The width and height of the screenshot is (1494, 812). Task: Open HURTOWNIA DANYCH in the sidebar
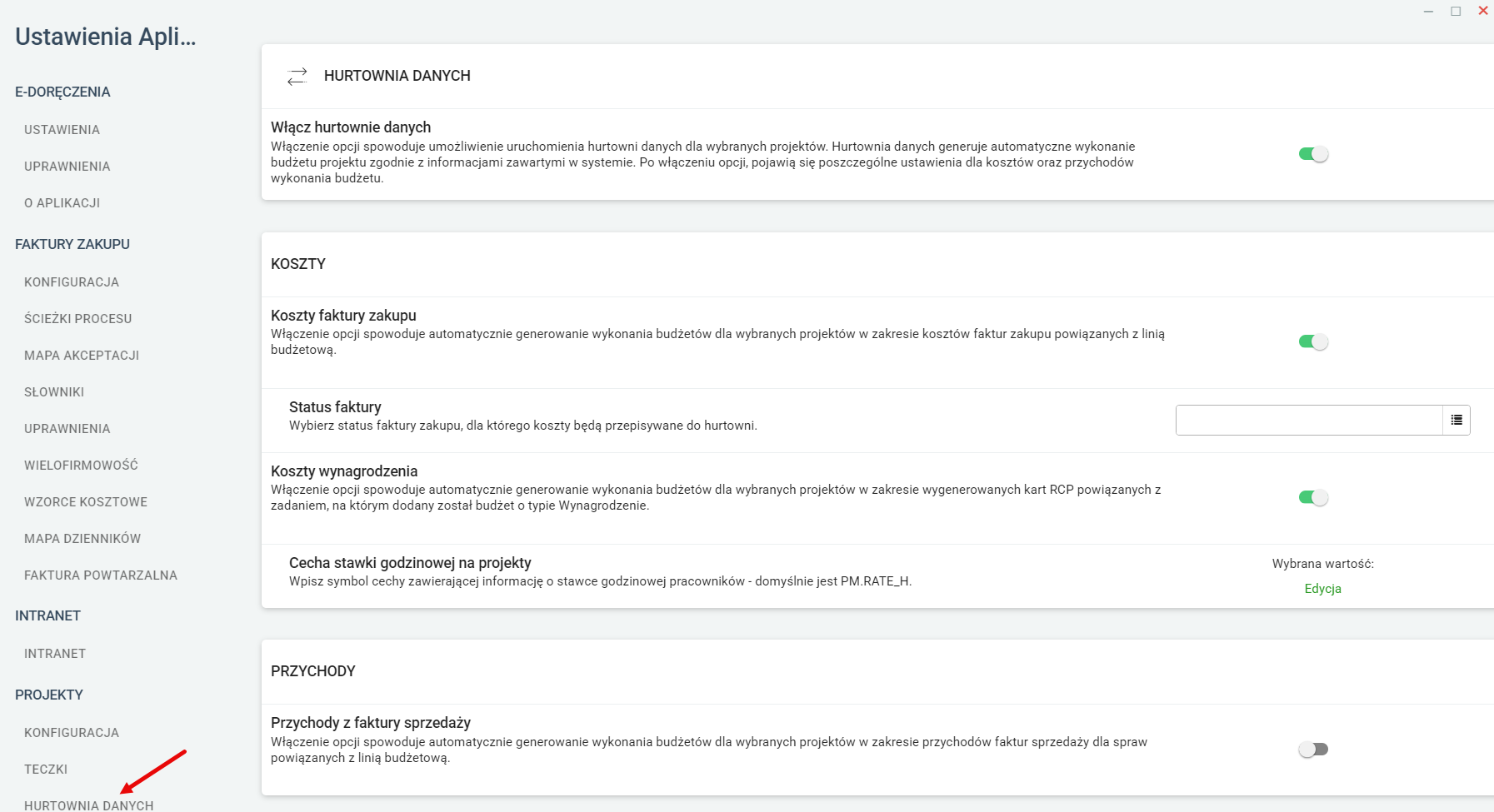89,805
